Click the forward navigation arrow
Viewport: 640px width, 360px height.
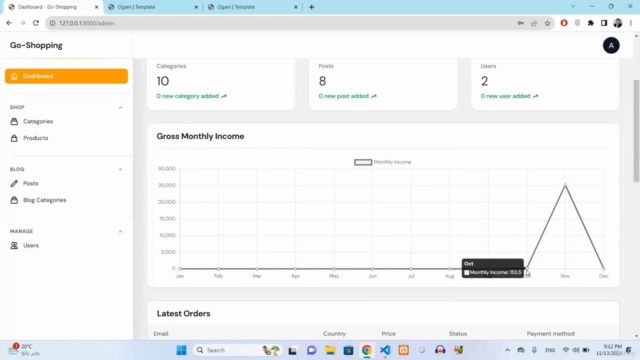click(x=22, y=23)
